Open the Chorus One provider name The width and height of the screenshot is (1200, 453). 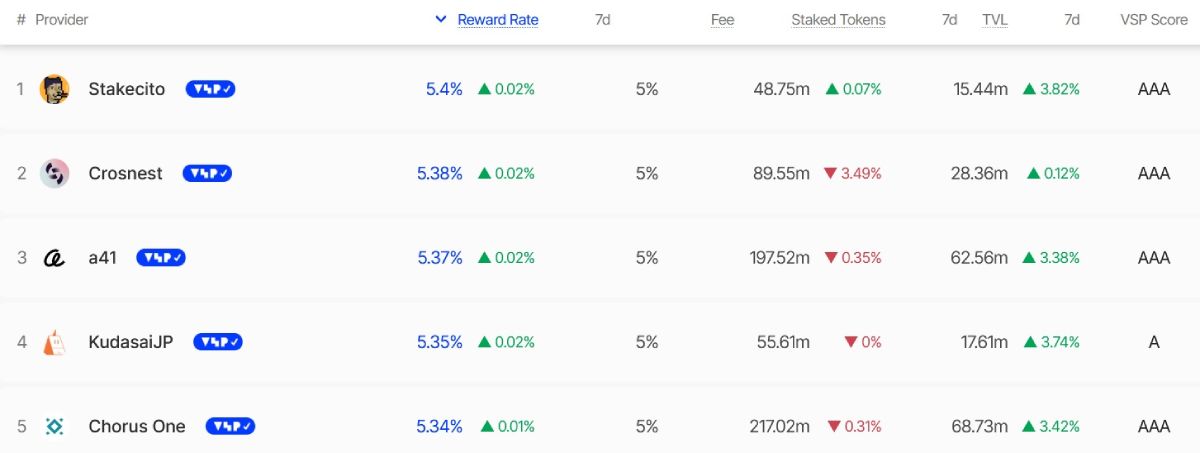(x=137, y=426)
